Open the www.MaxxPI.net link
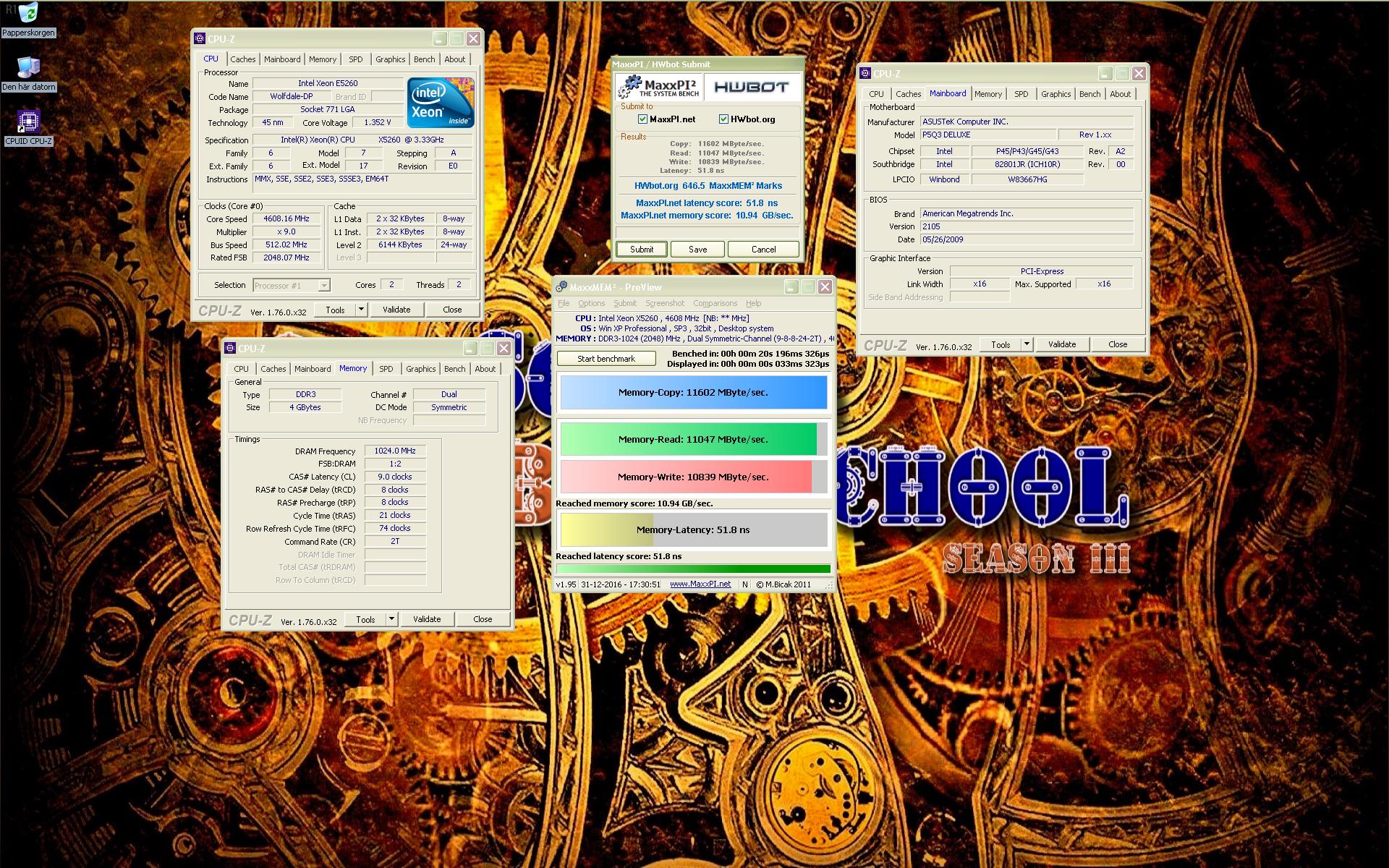Image resolution: width=1389 pixels, height=868 pixels. [700, 584]
